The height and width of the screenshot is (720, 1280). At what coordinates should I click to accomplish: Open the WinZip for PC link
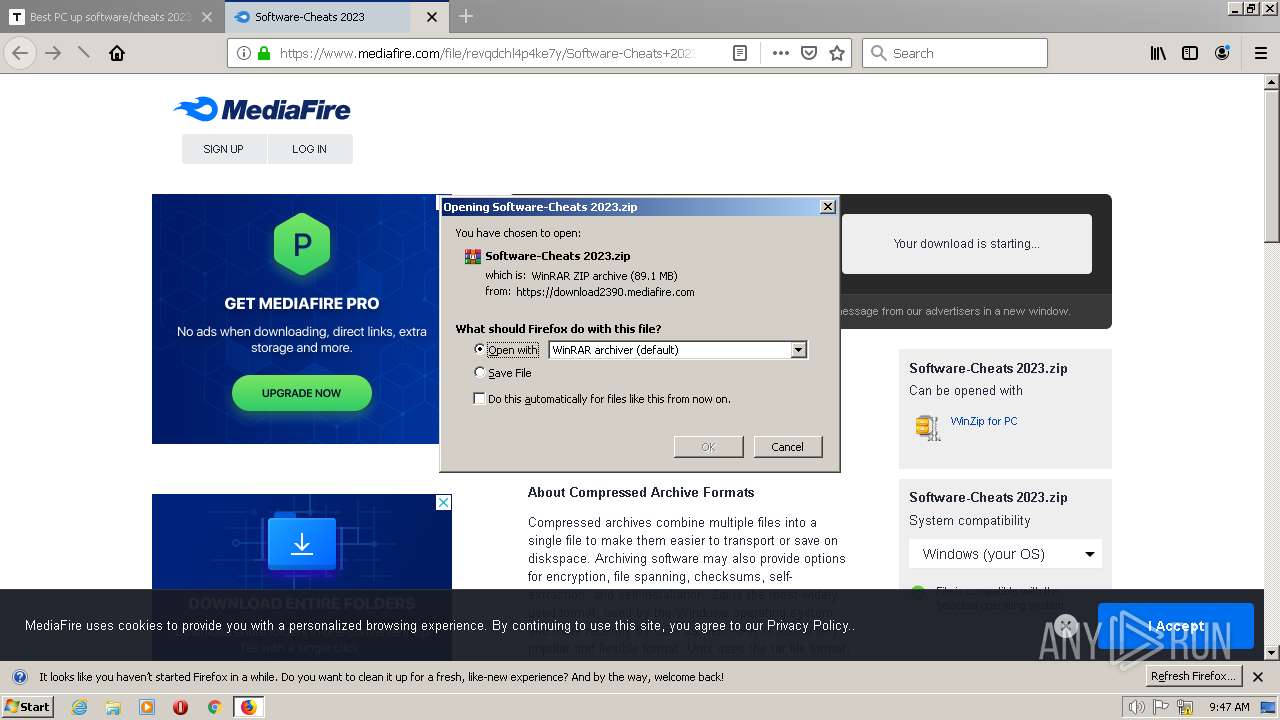(984, 421)
